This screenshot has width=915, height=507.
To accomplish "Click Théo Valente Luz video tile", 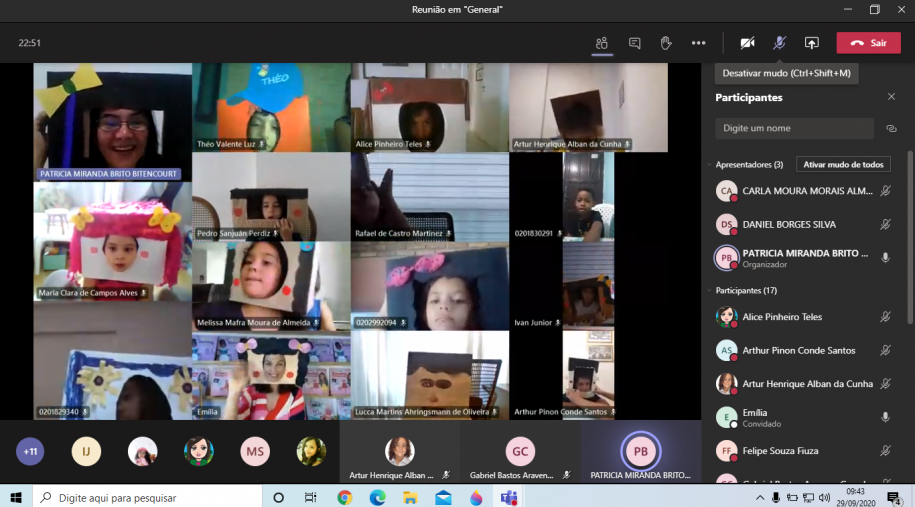I will click(x=271, y=107).
